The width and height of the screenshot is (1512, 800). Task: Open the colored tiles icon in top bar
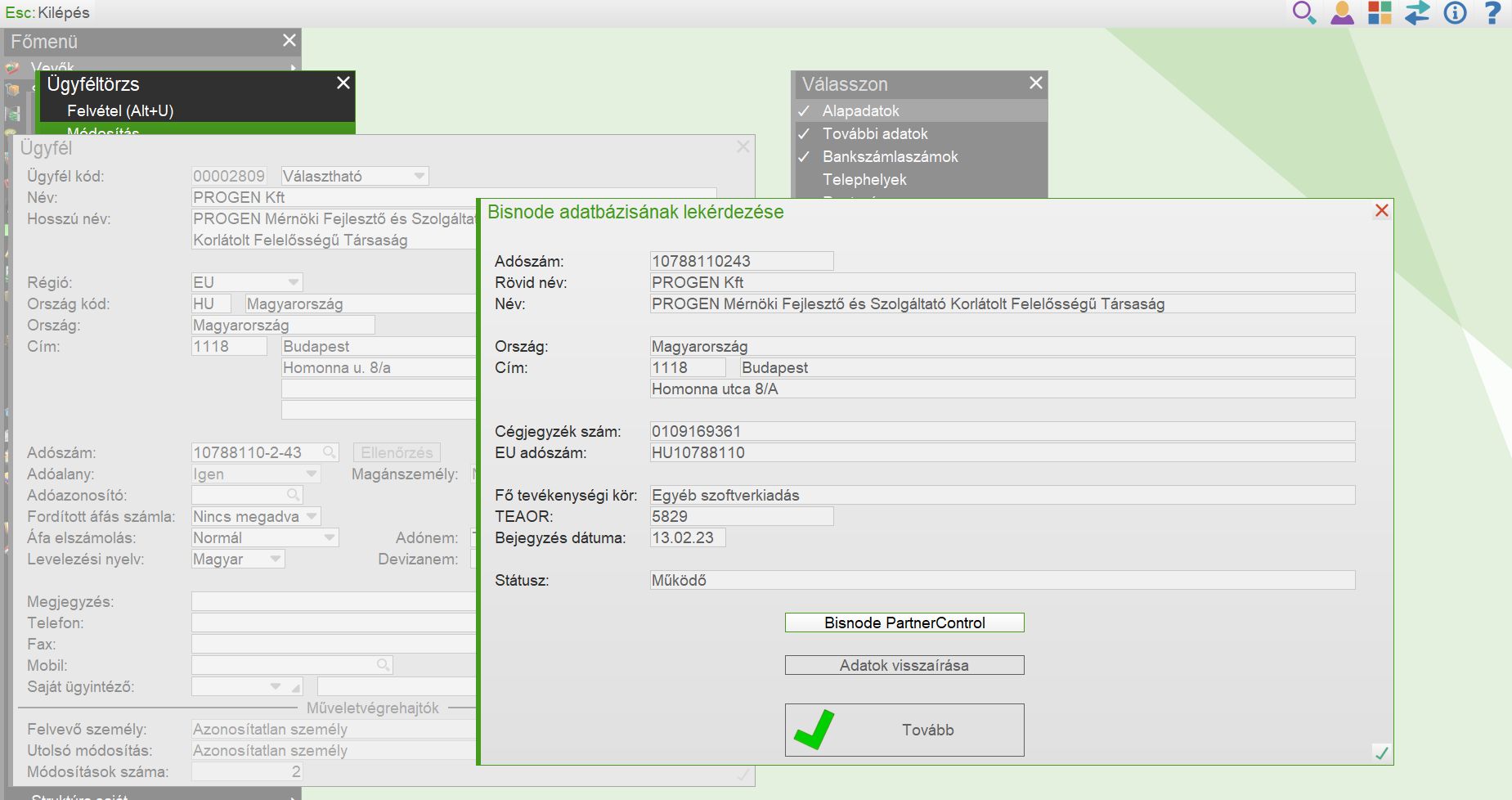coord(1380,13)
